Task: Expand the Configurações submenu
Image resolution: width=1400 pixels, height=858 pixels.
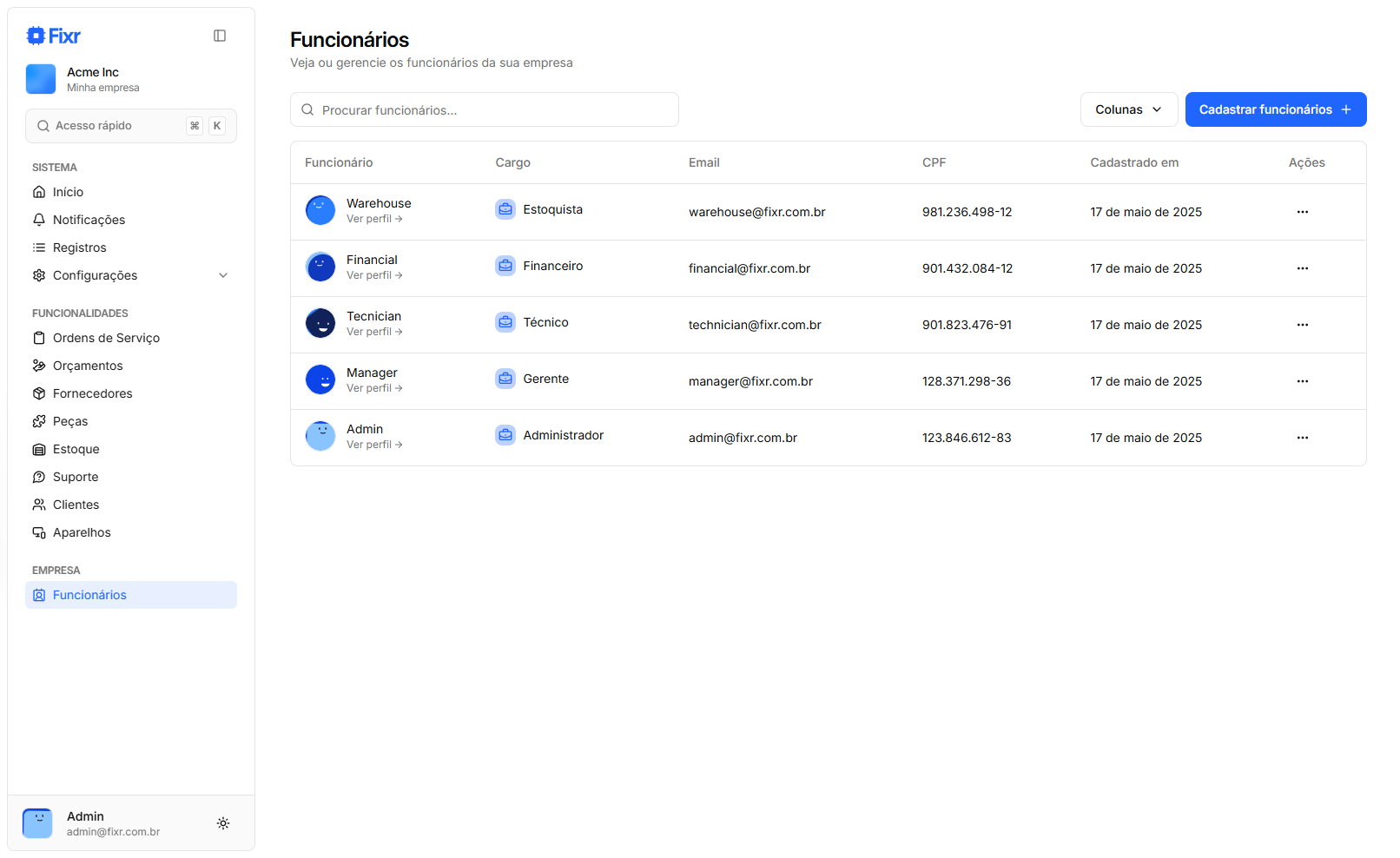Action: (x=223, y=275)
